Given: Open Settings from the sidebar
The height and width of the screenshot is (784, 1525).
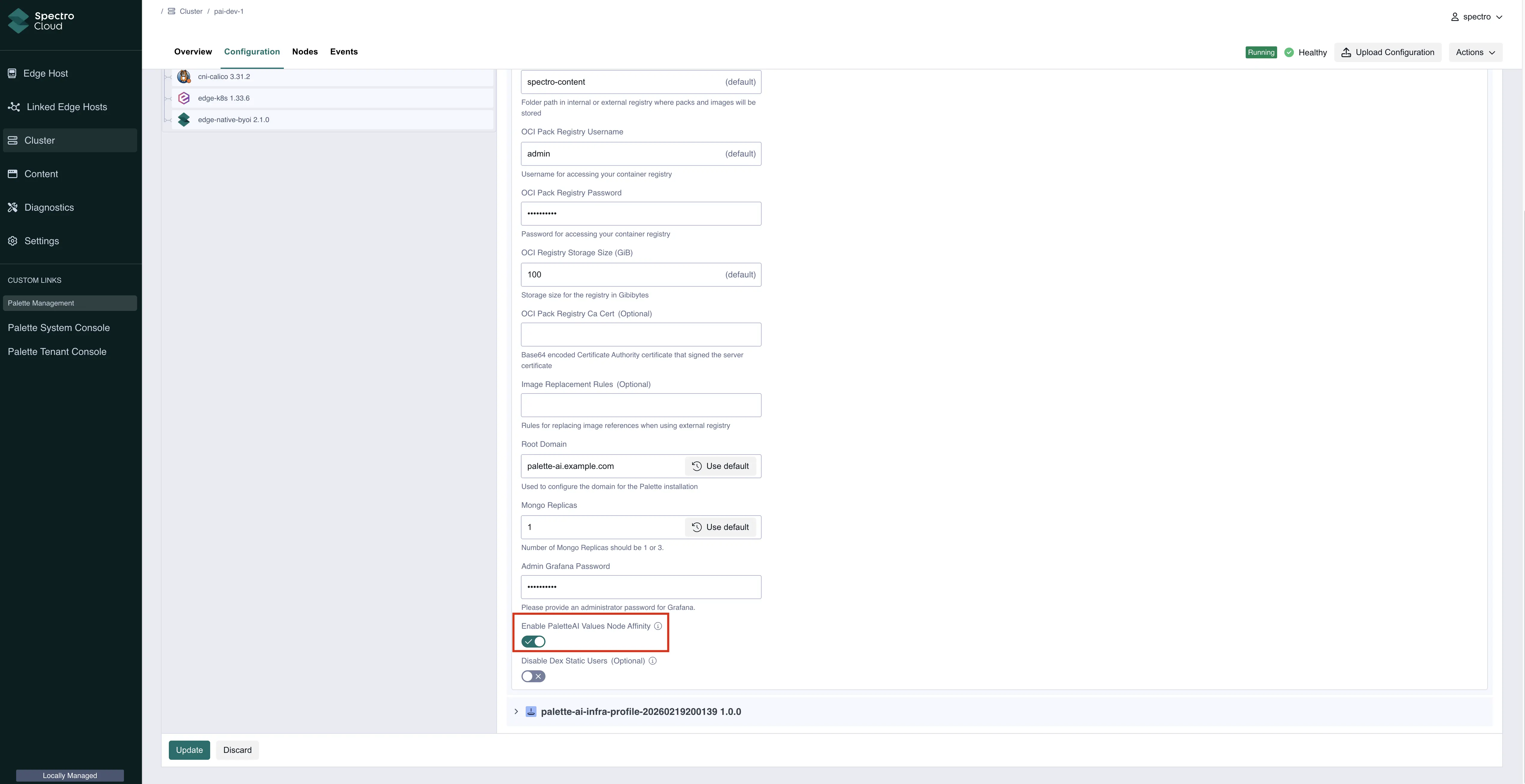Looking at the screenshot, I should [41, 241].
